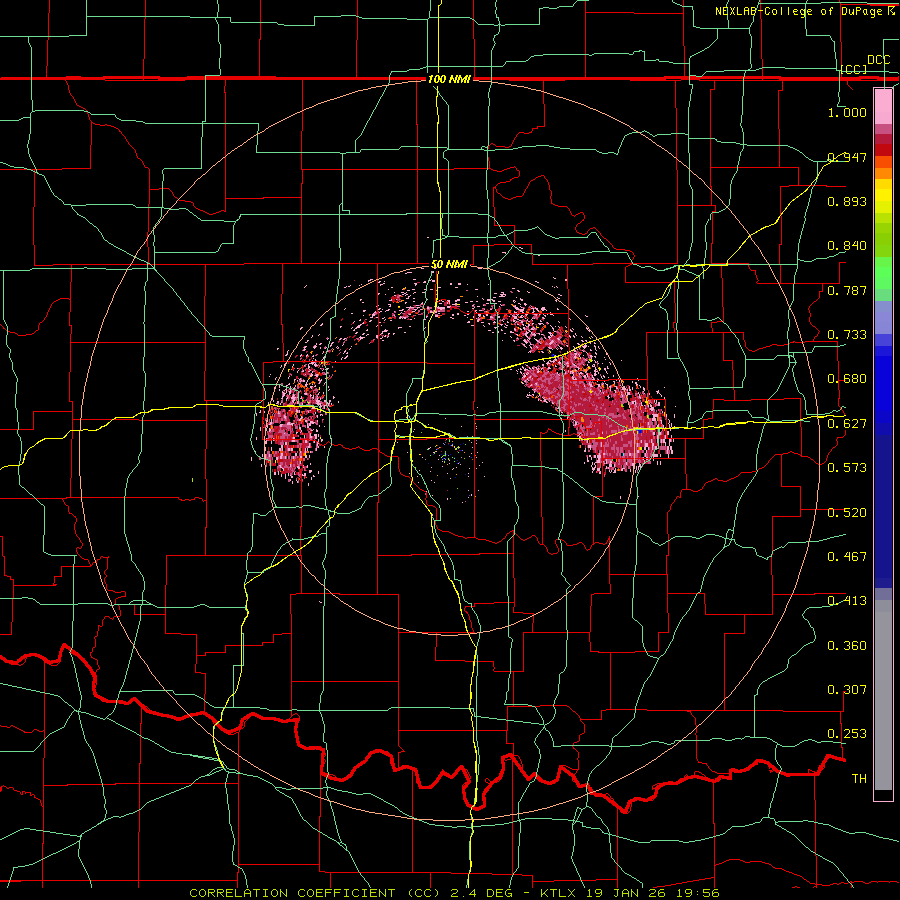Pick the light pink color bar segment
The height and width of the screenshot is (900, 900).
(x=883, y=106)
